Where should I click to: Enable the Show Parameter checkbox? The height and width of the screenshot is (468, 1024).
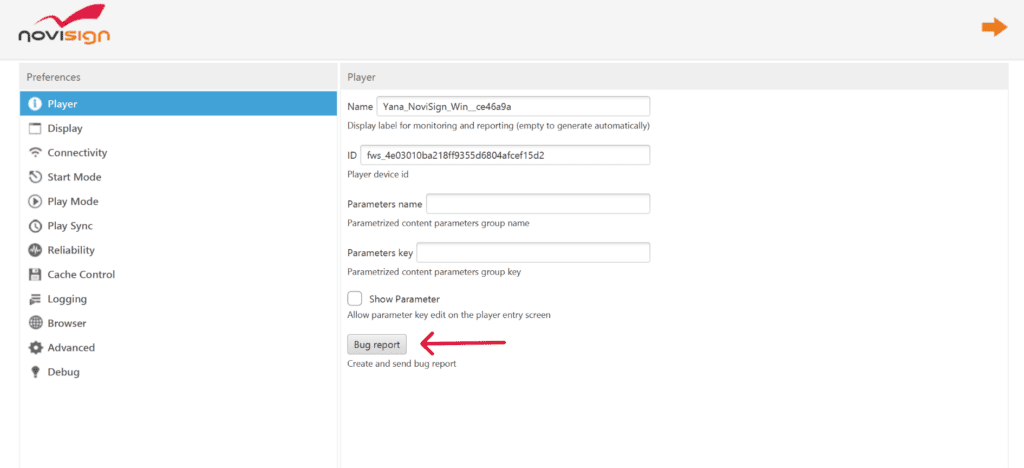[x=354, y=298]
